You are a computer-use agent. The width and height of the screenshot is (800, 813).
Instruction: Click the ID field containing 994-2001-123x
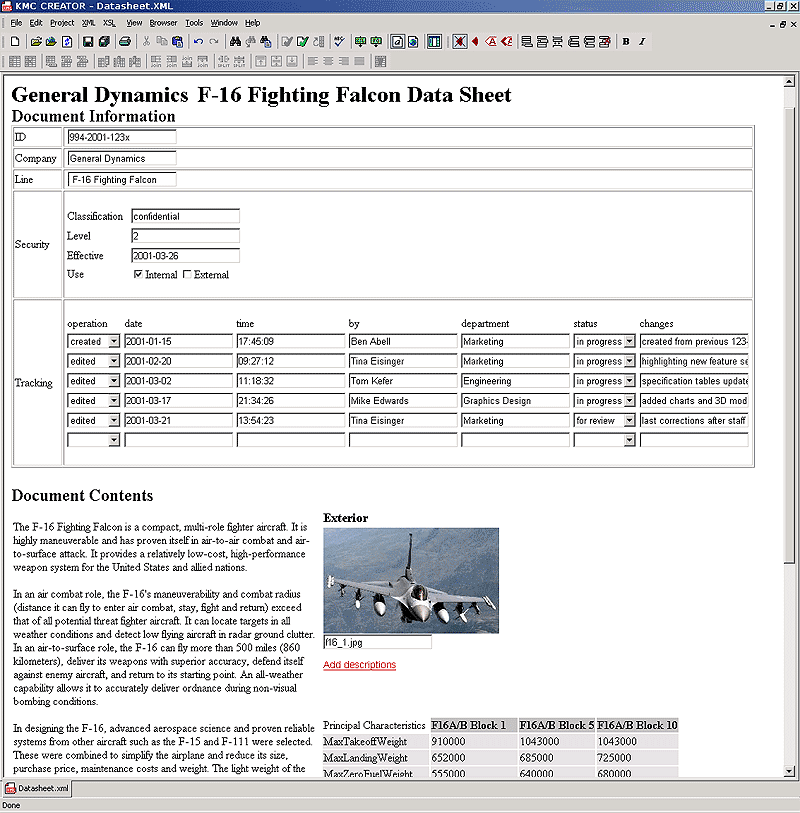122,137
